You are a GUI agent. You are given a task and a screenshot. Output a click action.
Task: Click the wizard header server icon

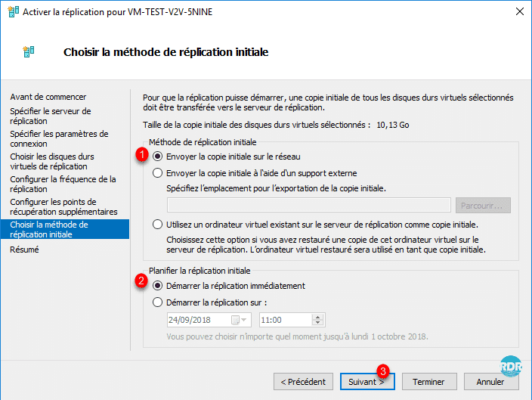(x=29, y=52)
